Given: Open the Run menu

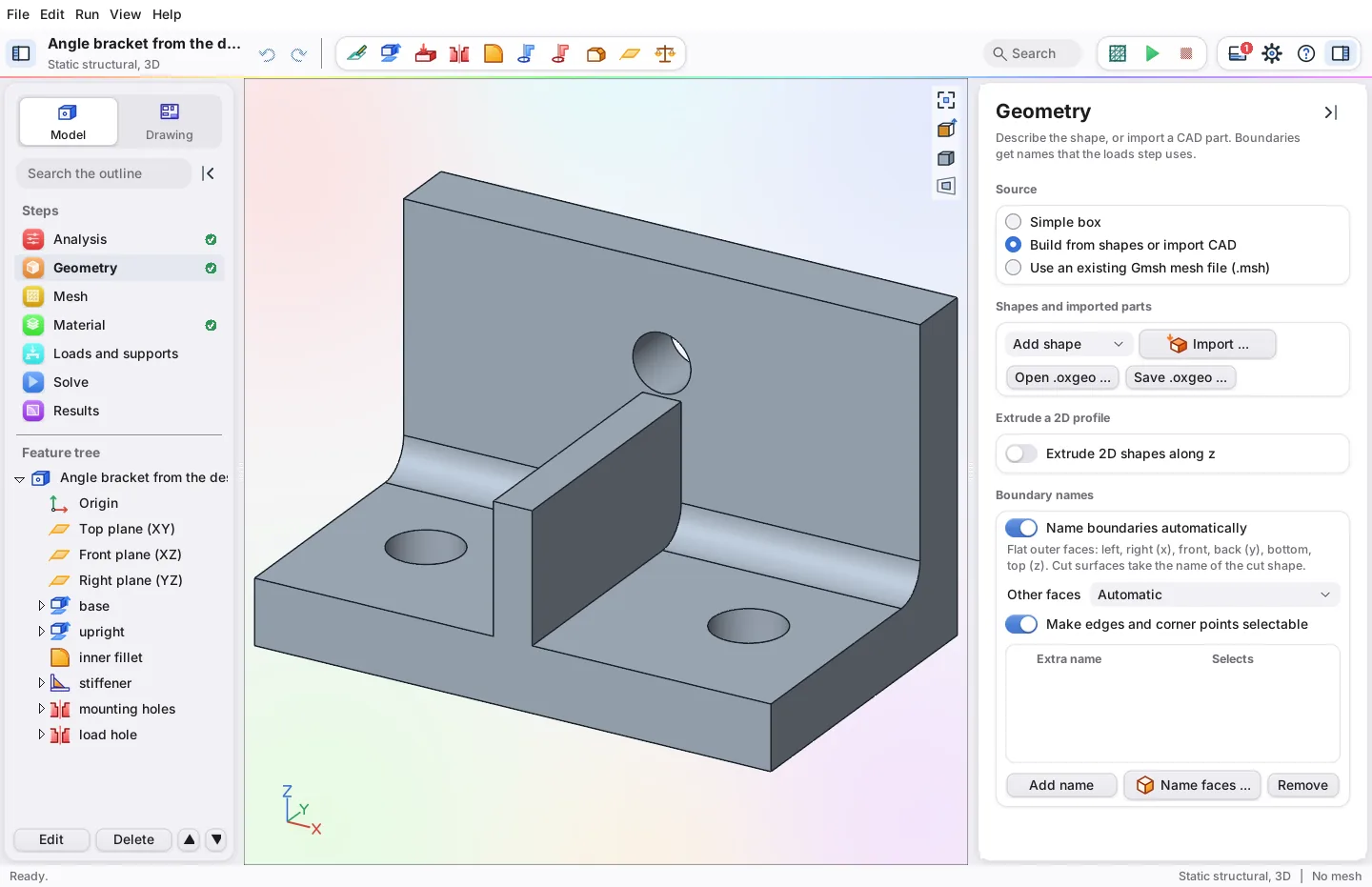Looking at the screenshot, I should (87, 14).
